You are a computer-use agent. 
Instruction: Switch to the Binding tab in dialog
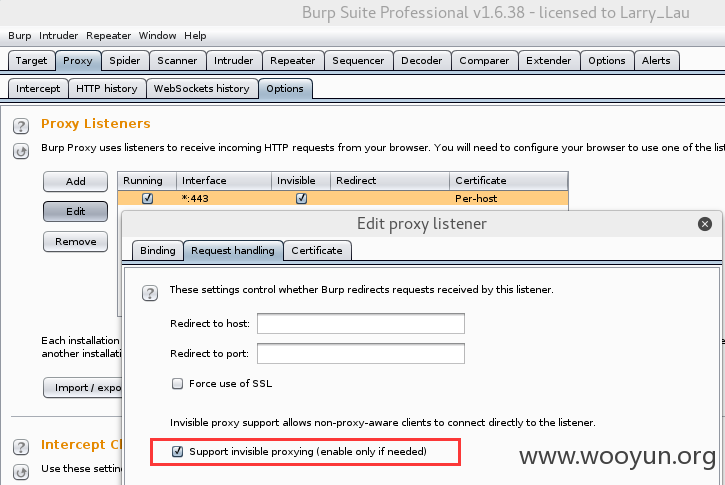point(158,251)
